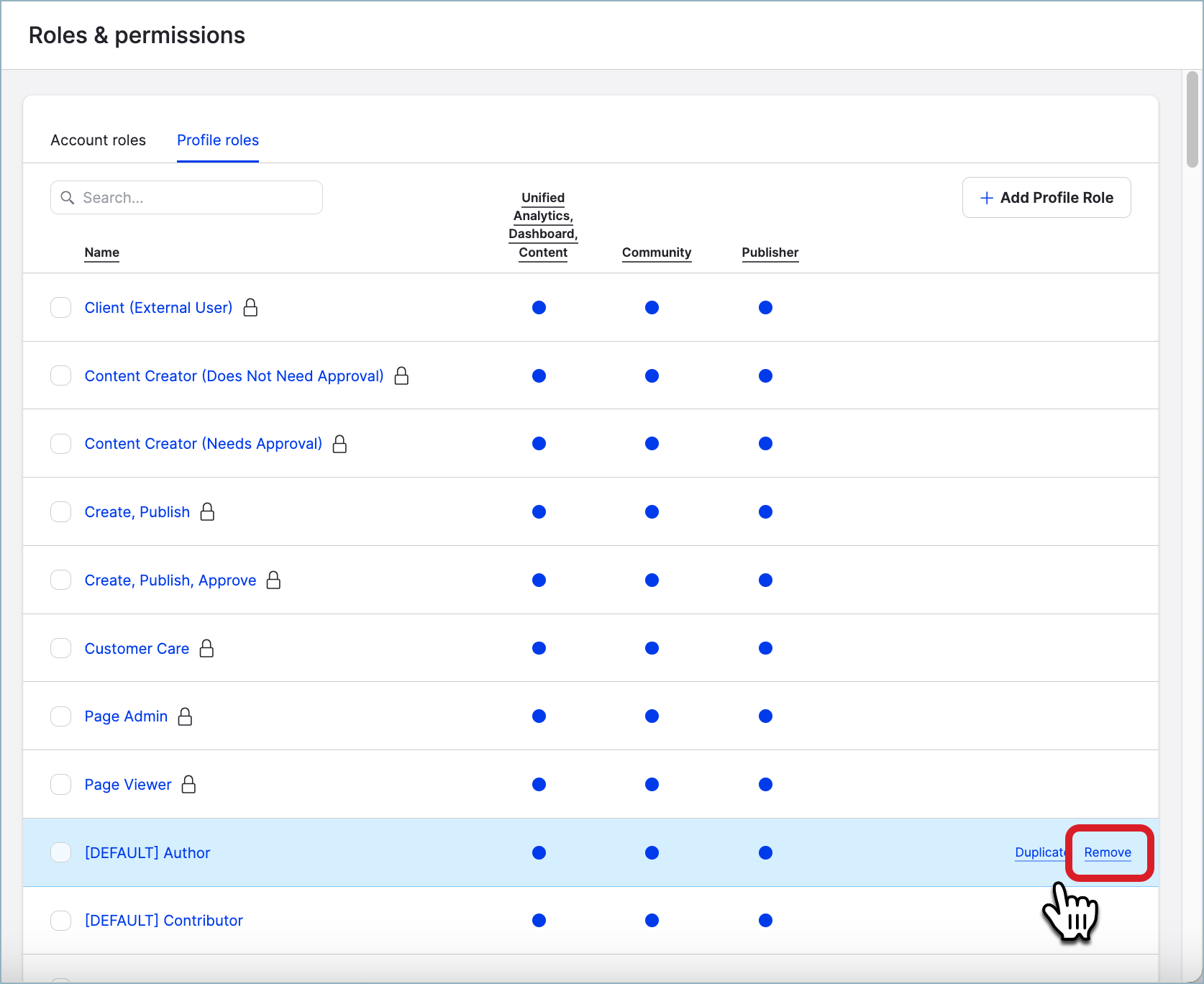Sort roles by the Name column header
The height and width of the screenshot is (984, 1204).
[x=101, y=252]
